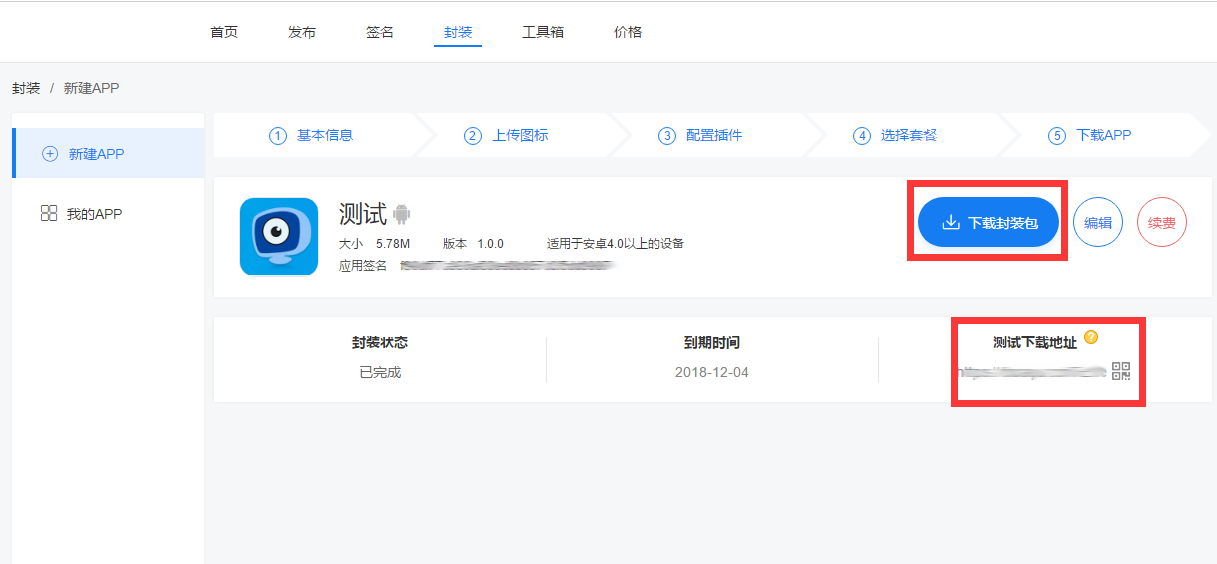Image resolution: width=1217 pixels, height=564 pixels.
Task: Go to step 2 上传图标
Action: (x=507, y=135)
